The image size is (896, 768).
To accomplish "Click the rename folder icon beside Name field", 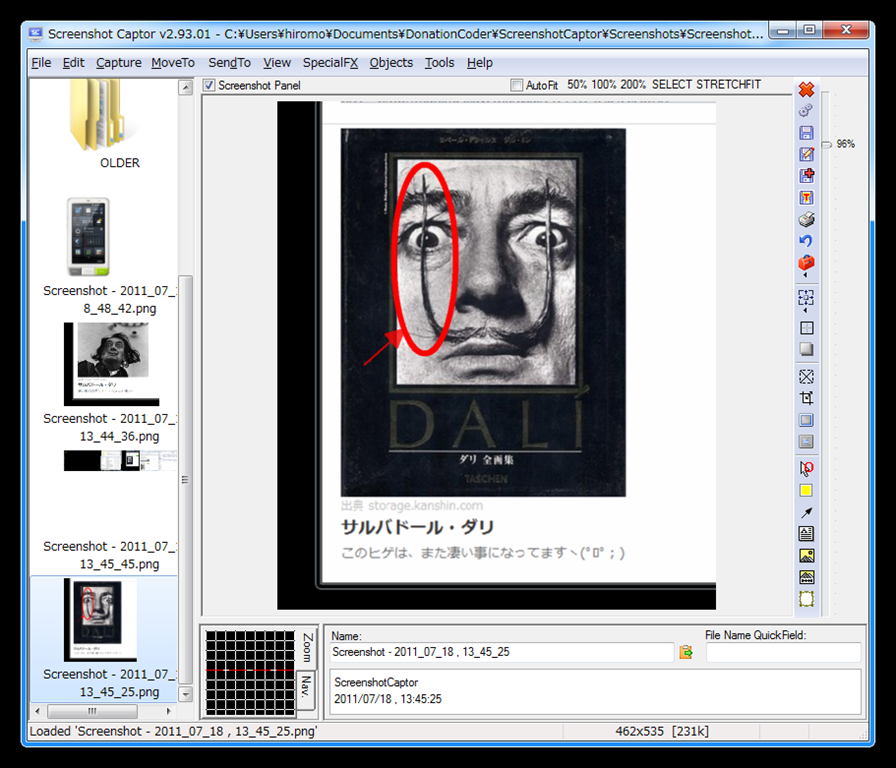I will (x=686, y=652).
